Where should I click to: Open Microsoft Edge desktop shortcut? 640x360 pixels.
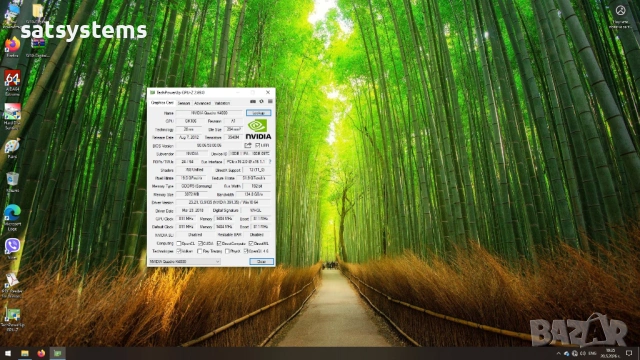[x=12, y=218]
